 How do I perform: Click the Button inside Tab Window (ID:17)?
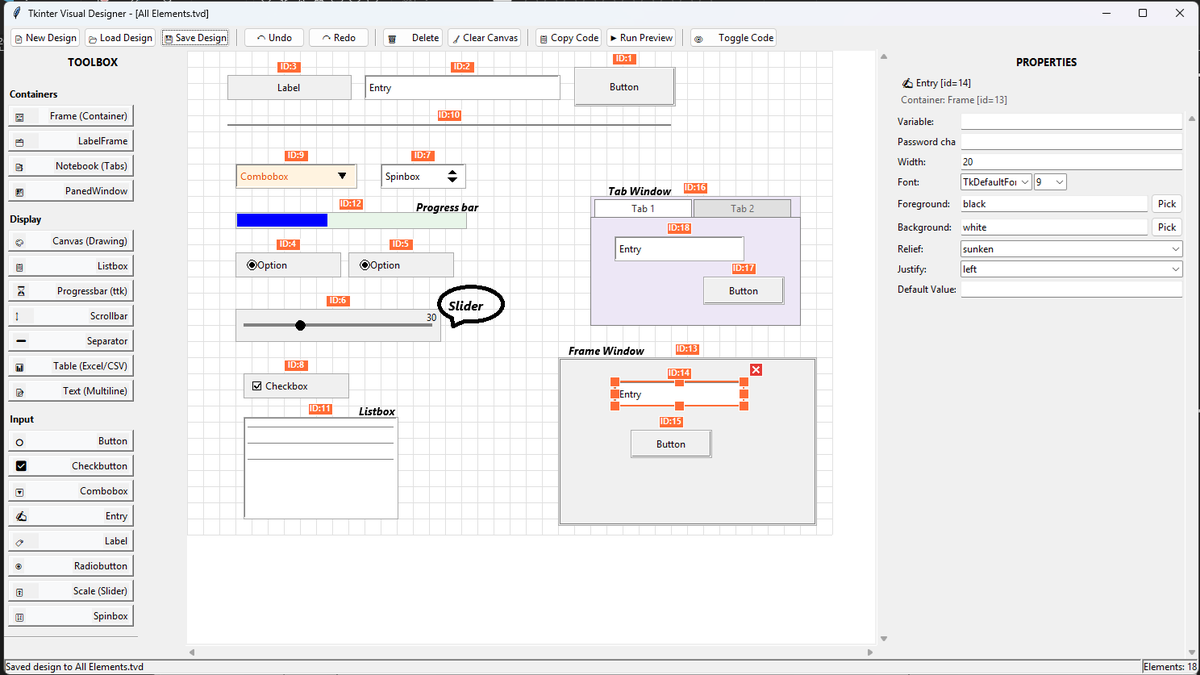click(743, 291)
